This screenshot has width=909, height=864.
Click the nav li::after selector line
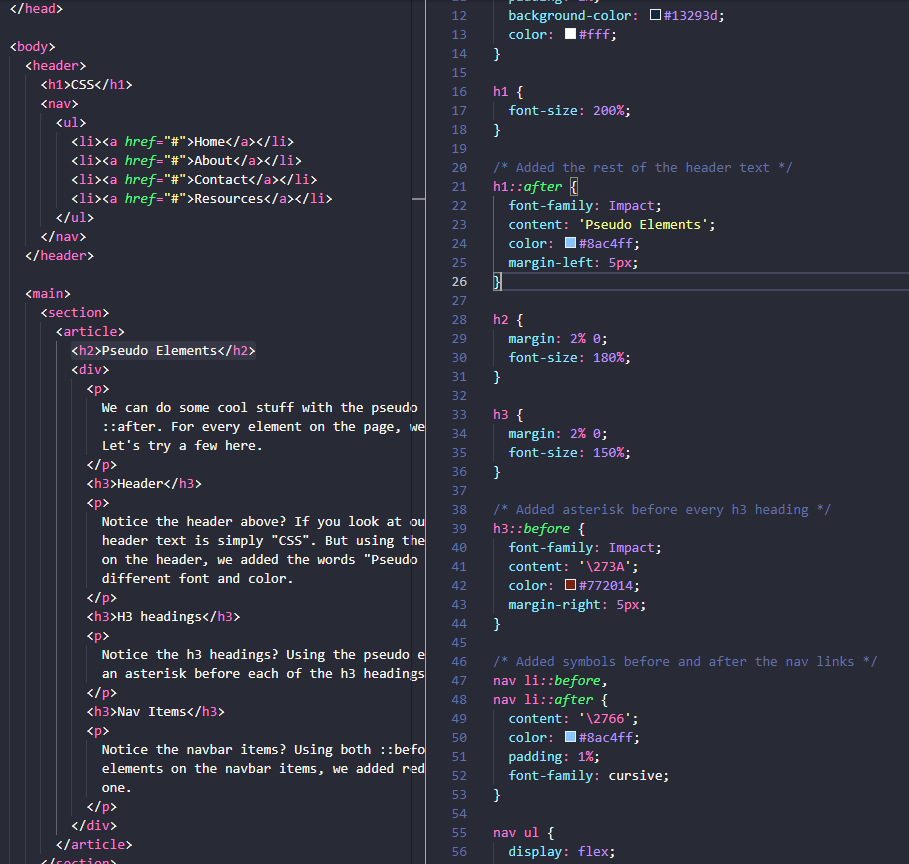550,699
